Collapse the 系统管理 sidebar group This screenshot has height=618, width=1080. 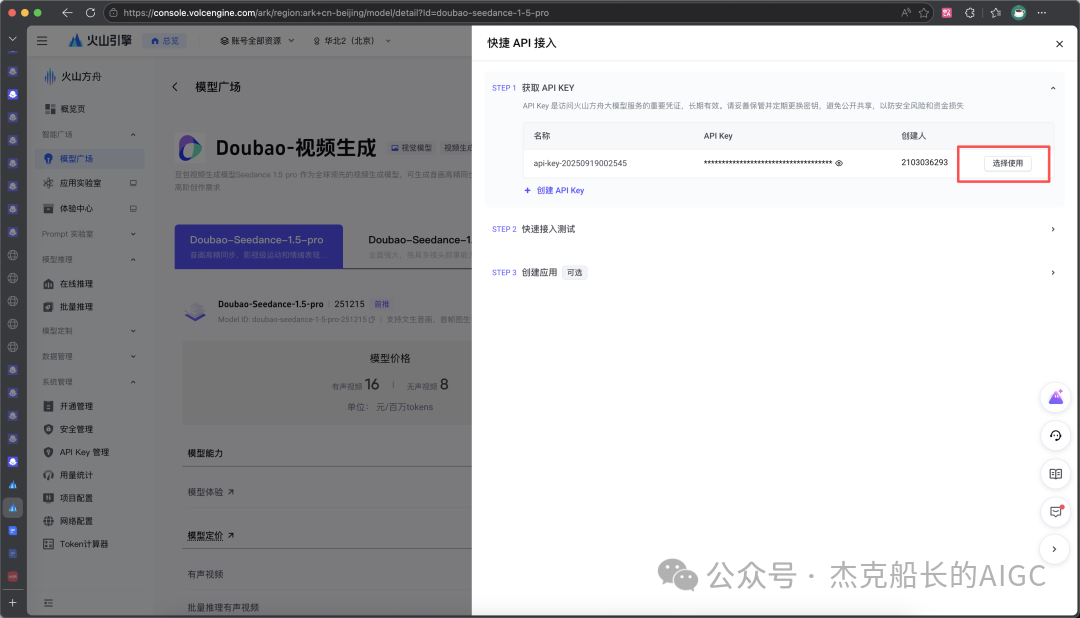(x=133, y=382)
